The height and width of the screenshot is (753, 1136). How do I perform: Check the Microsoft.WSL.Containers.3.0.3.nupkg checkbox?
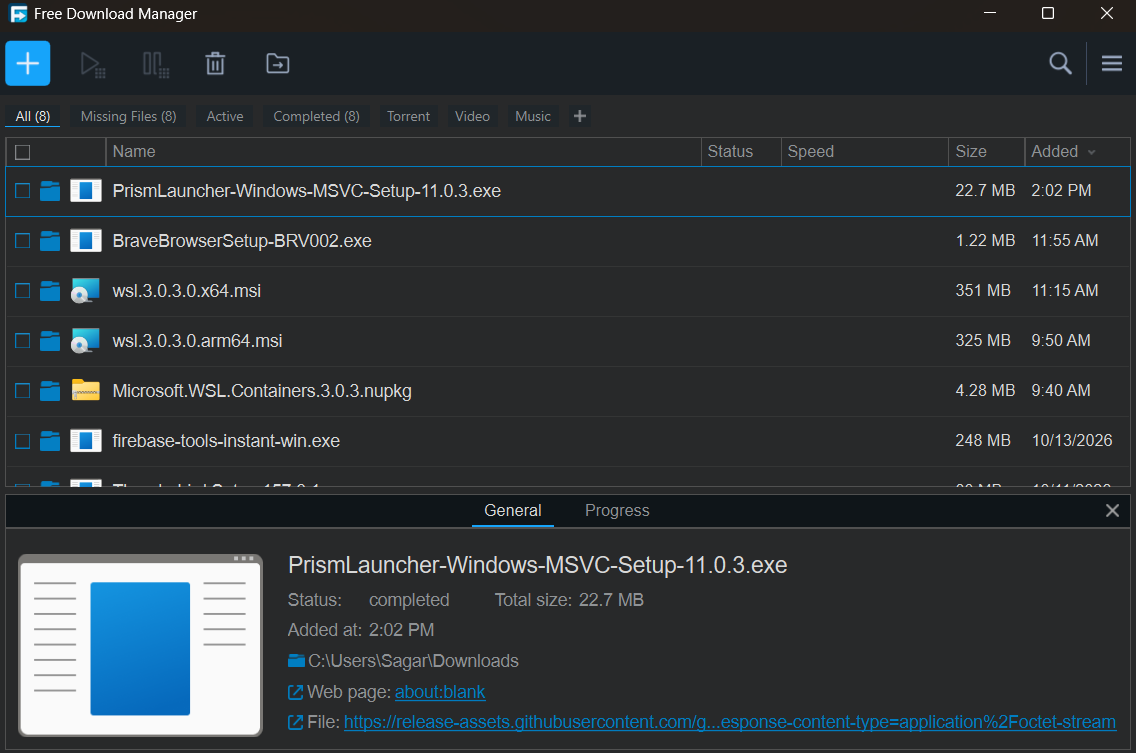(22, 391)
